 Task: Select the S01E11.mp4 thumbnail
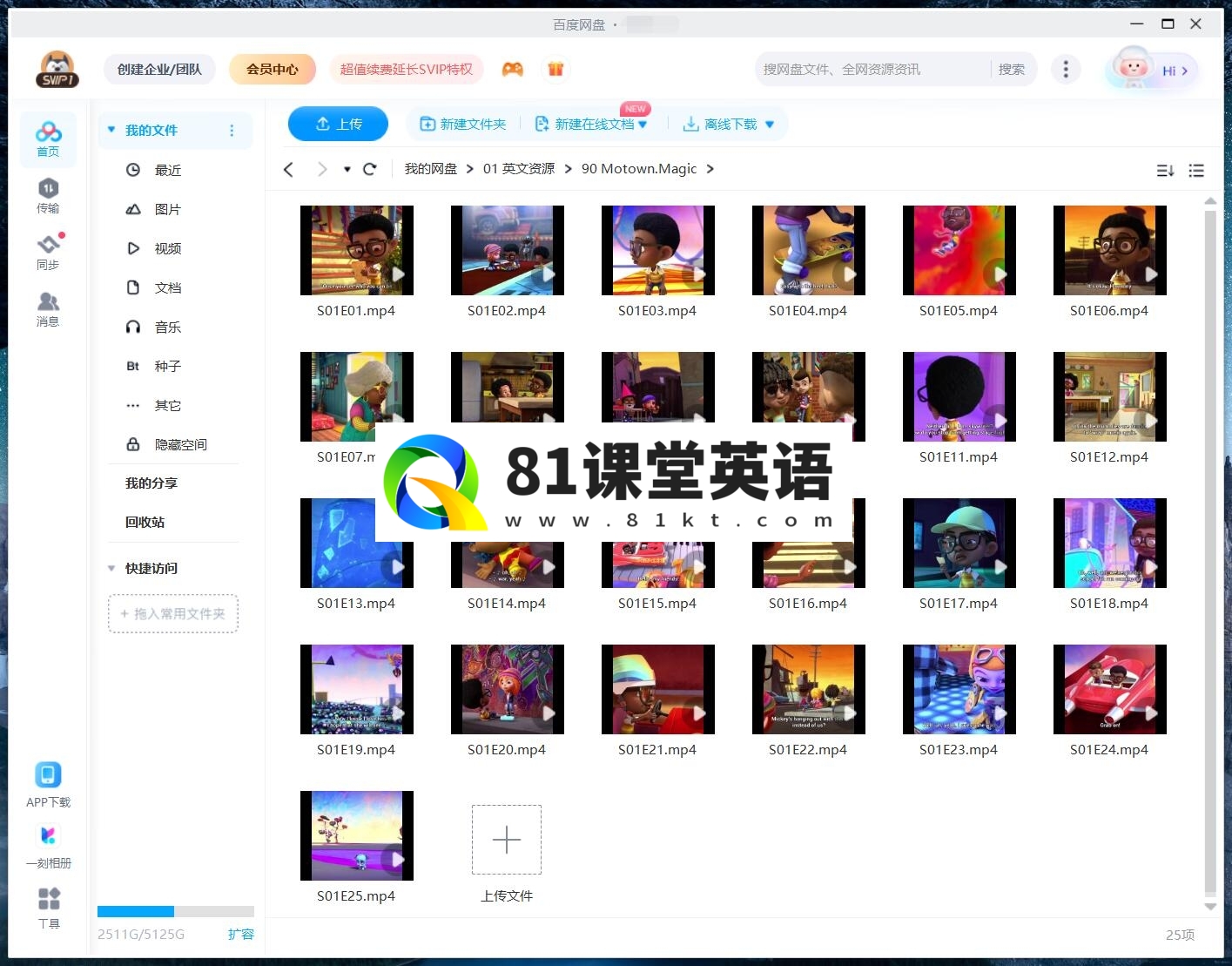point(959,396)
